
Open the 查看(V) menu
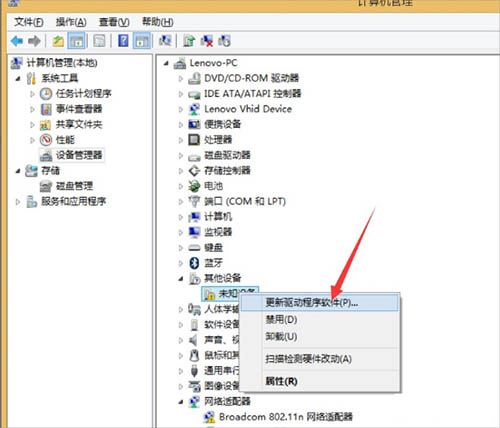click(114, 22)
